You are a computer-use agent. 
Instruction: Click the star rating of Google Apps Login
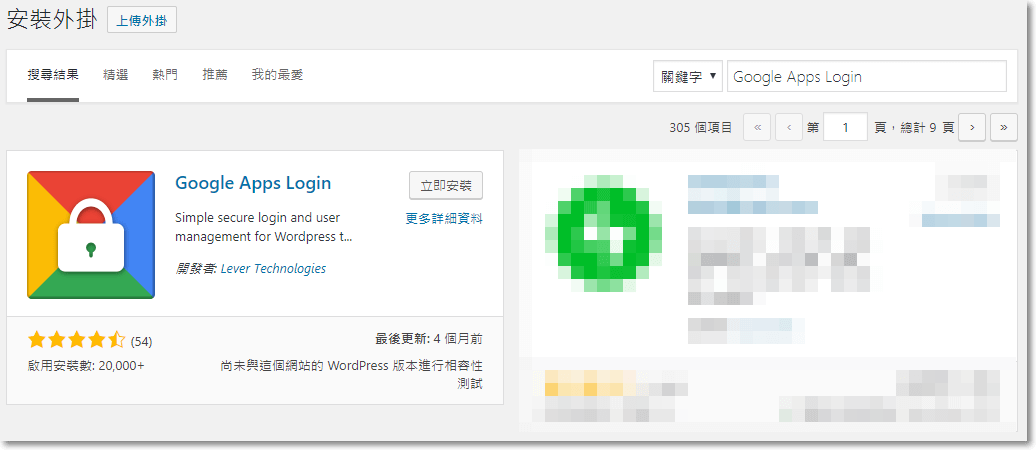tap(77, 341)
